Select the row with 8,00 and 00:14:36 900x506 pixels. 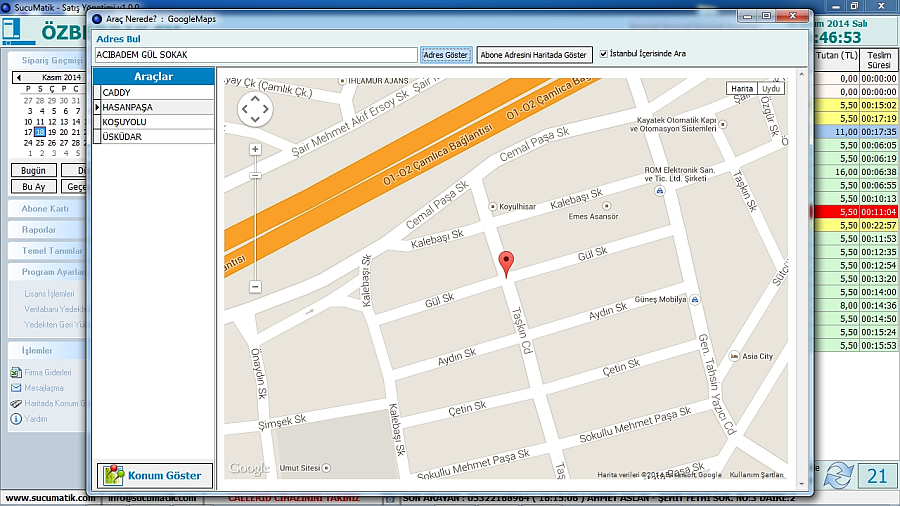[856, 305]
